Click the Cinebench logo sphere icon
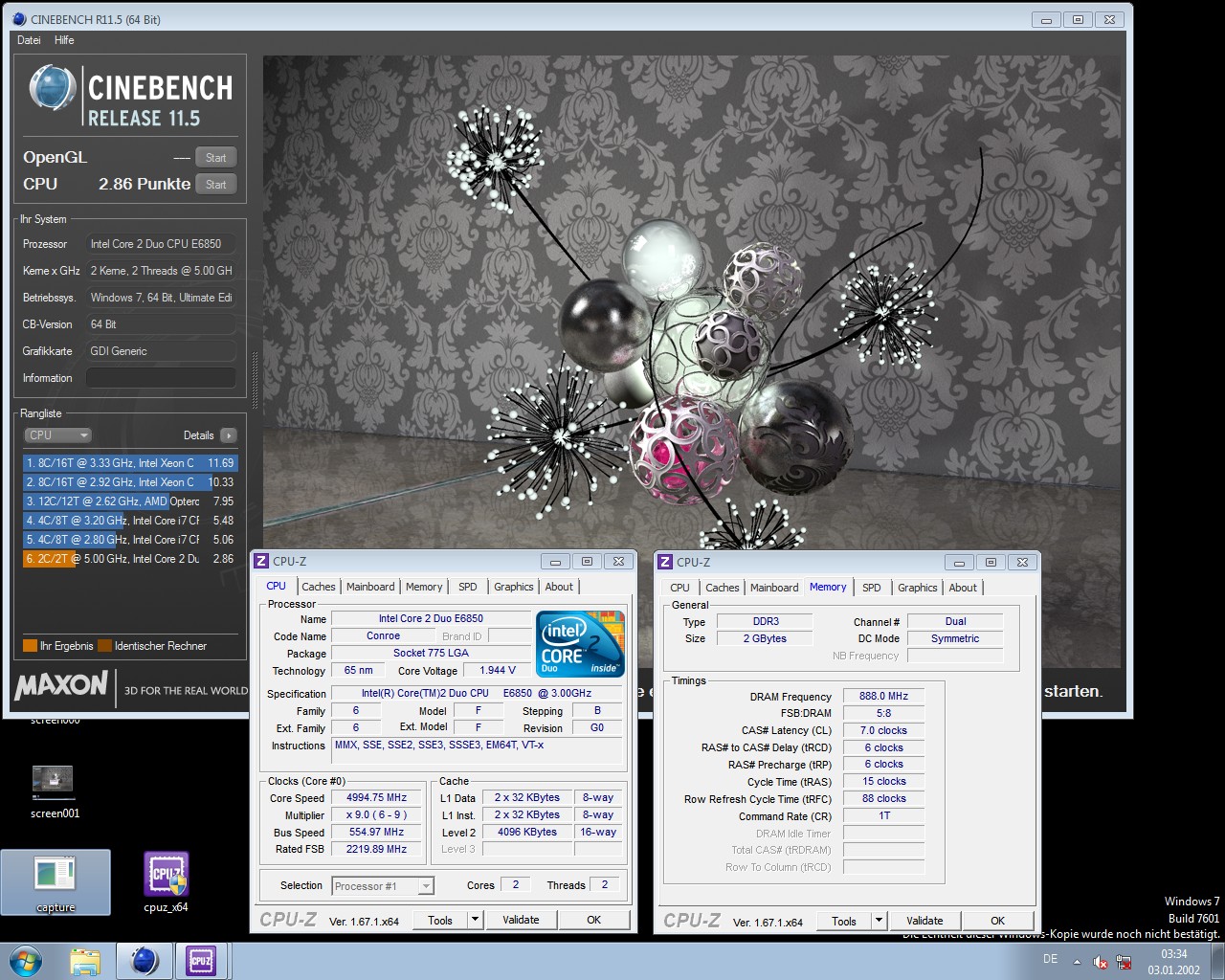 tap(53, 89)
